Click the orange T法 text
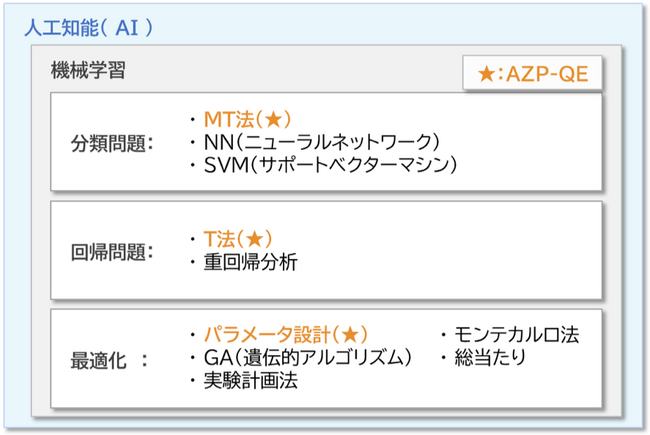650x435 pixels. pyautogui.click(x=218, y=238)
